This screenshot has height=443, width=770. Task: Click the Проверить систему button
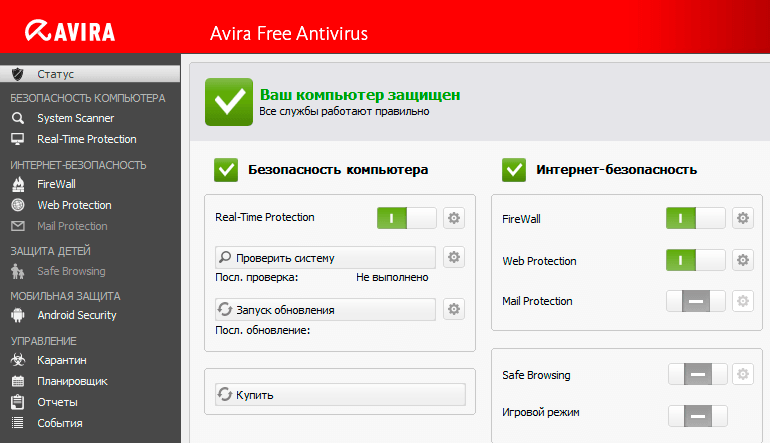(326, 258)
